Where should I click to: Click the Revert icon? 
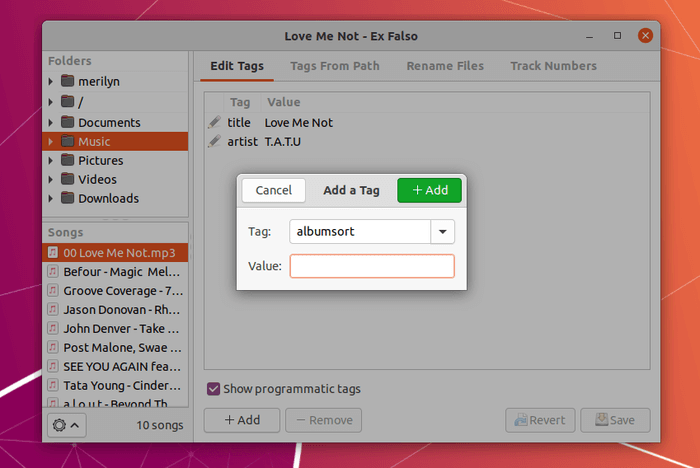point(521,420)
